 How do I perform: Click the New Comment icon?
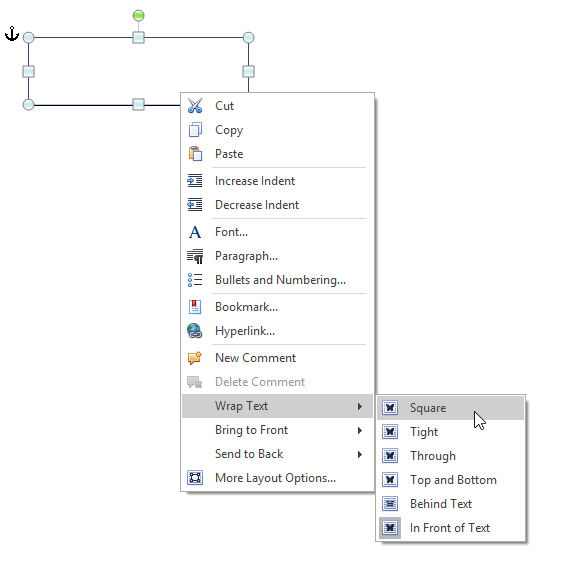point(195,358)
